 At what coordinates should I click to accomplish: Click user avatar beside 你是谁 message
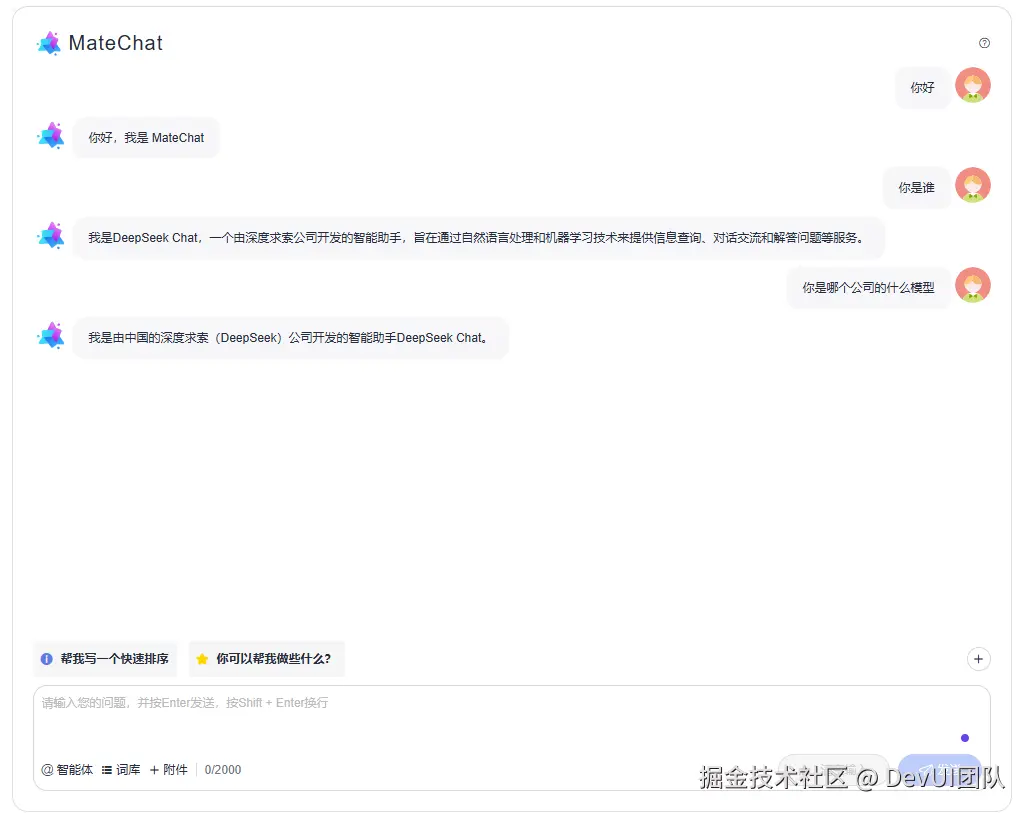(972, 185)
